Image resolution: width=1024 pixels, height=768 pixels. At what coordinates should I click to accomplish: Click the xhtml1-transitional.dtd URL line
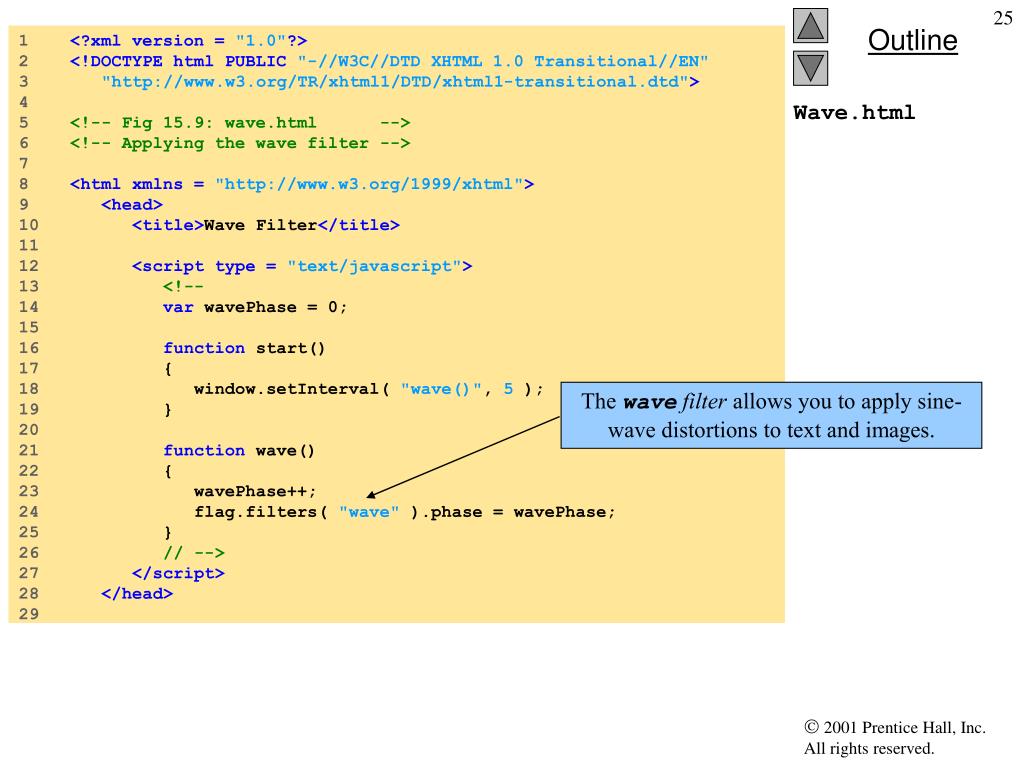click(x=400, y=82)
